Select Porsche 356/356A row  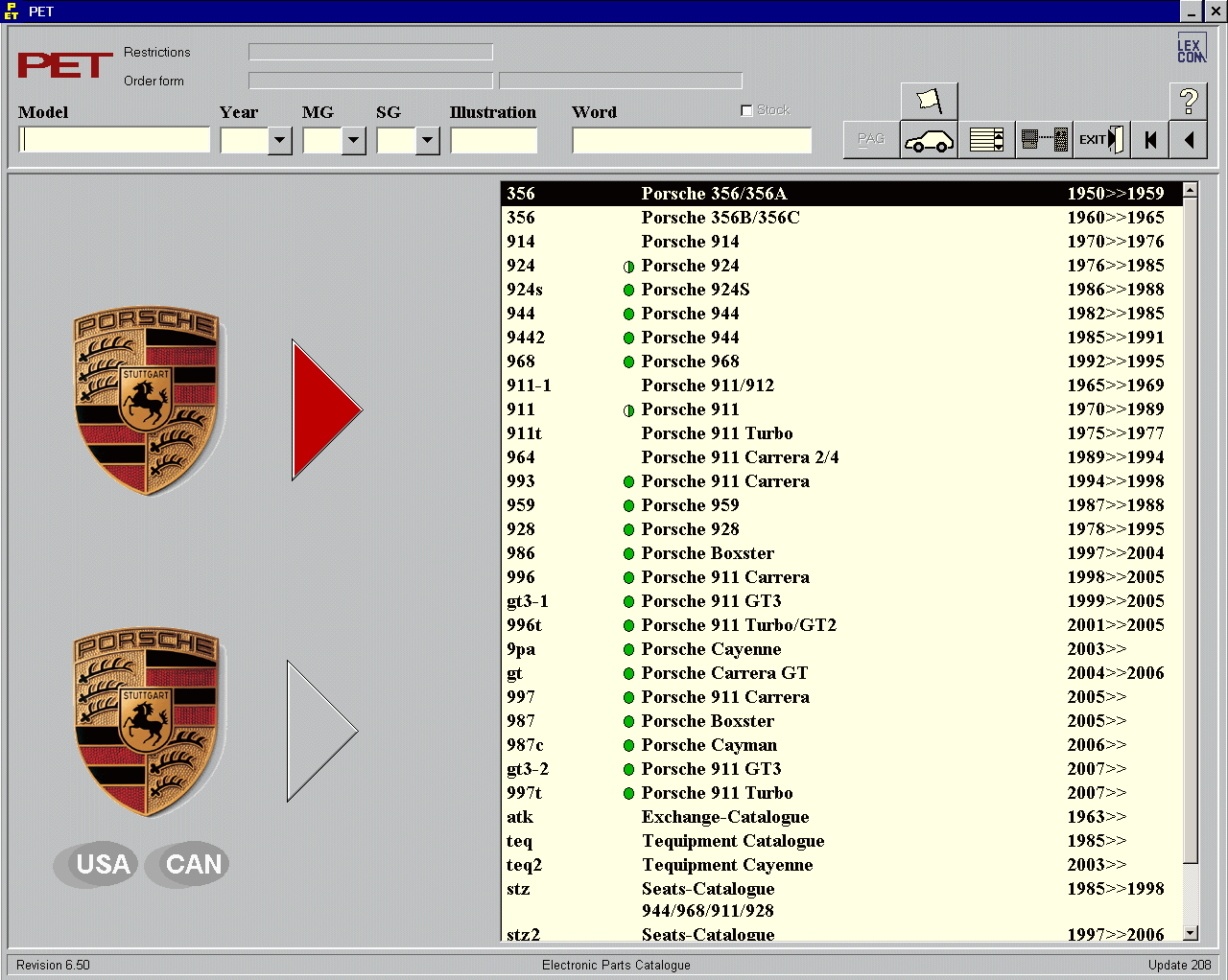tap(841, 194)
